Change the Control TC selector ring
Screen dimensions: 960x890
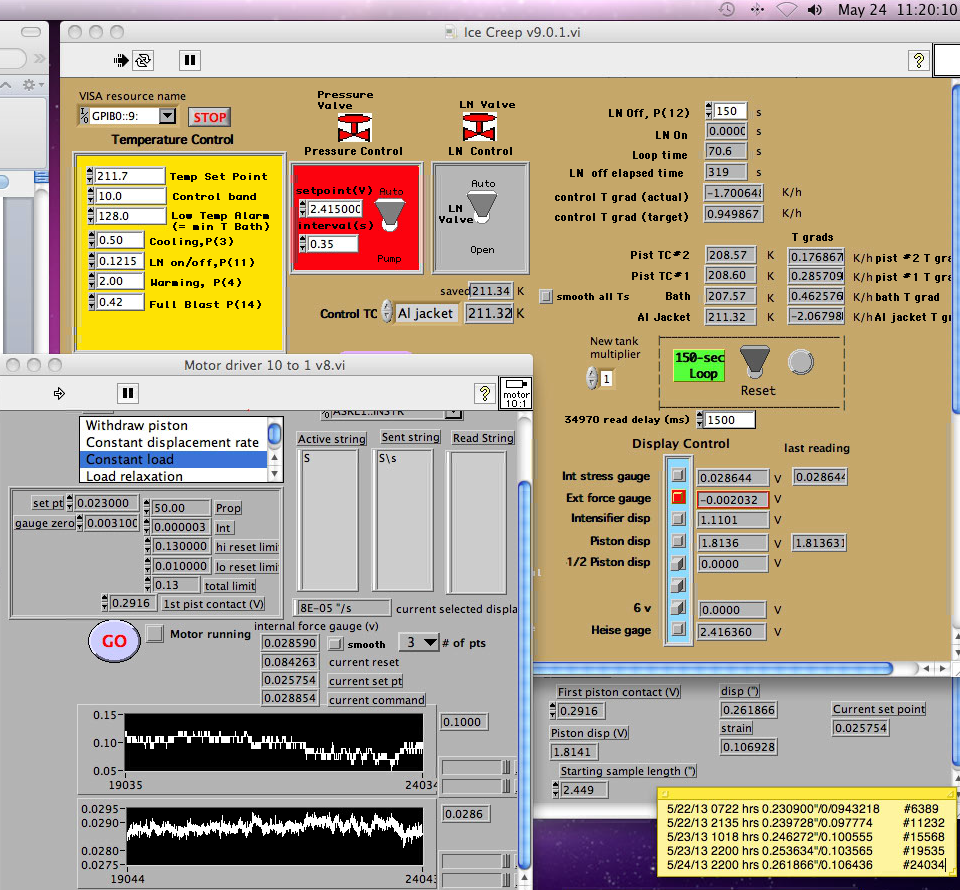(387, 313)
